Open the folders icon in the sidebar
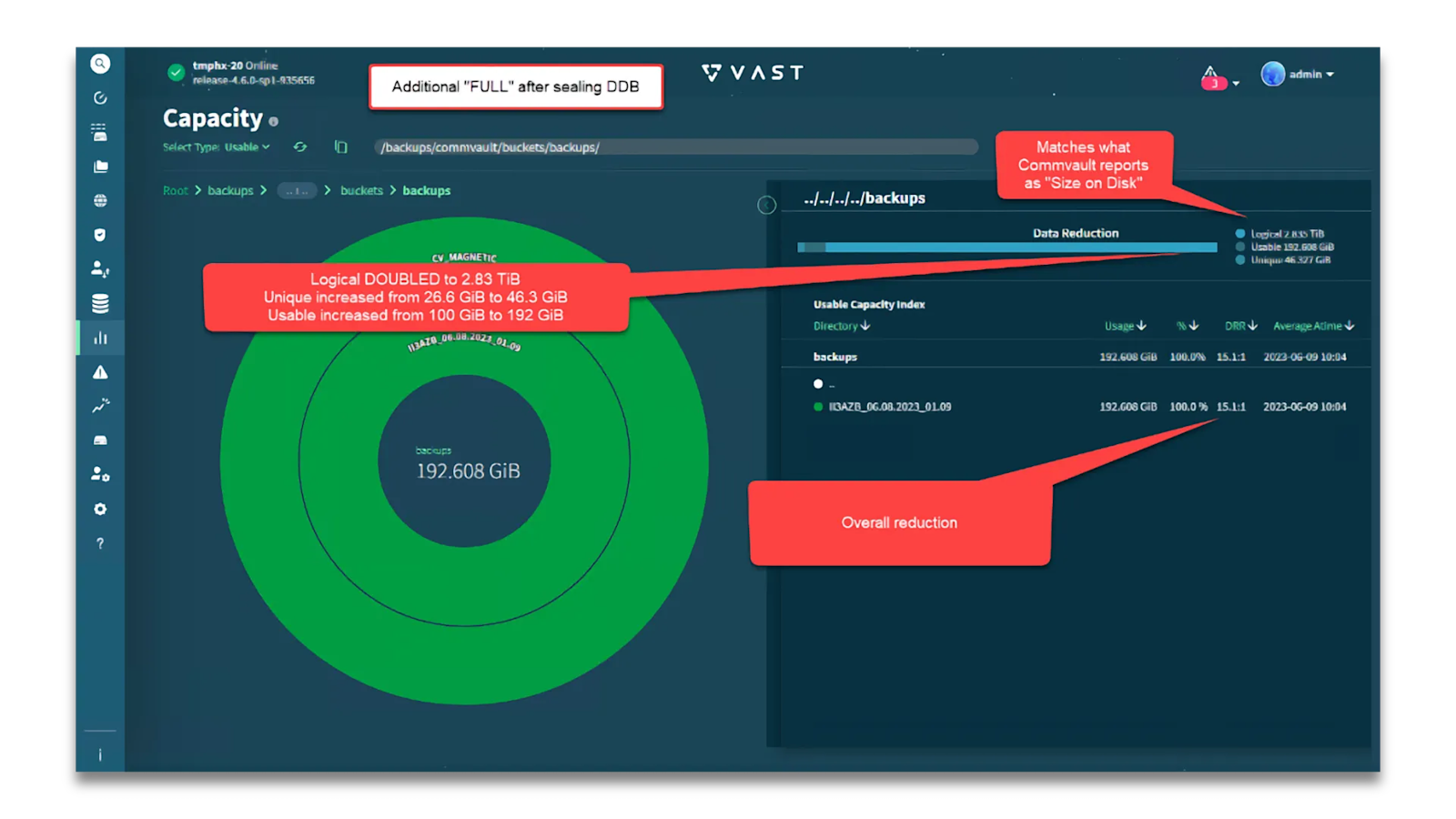 (100, 167)
